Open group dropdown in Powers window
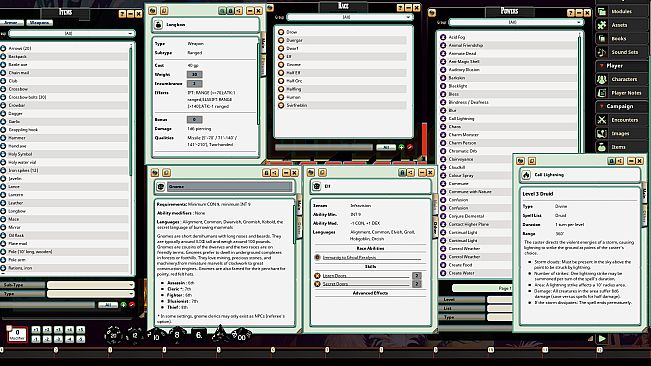 click(x=516, y=22)
